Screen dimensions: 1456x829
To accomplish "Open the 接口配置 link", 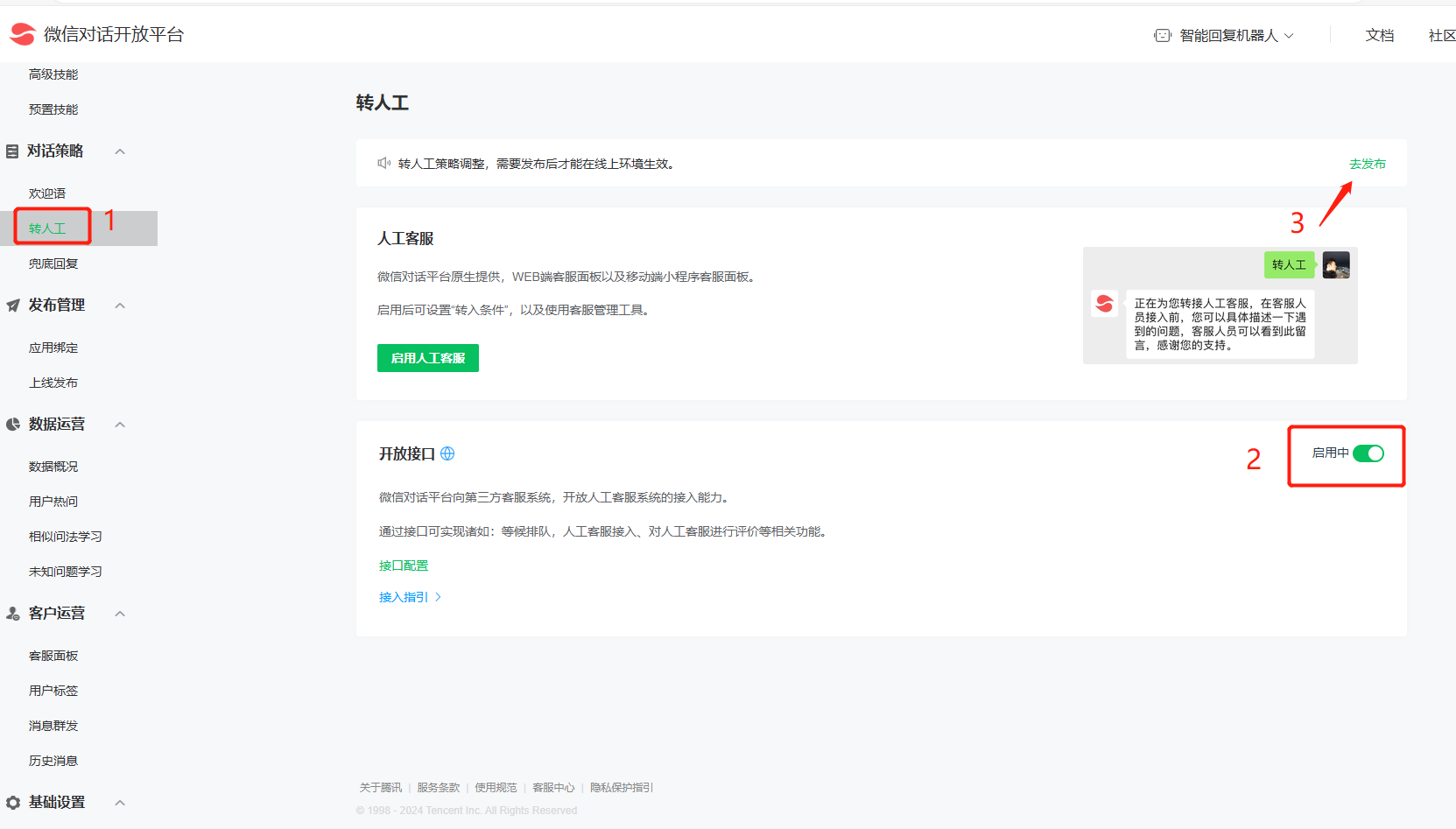I will [x=404, y=566].
